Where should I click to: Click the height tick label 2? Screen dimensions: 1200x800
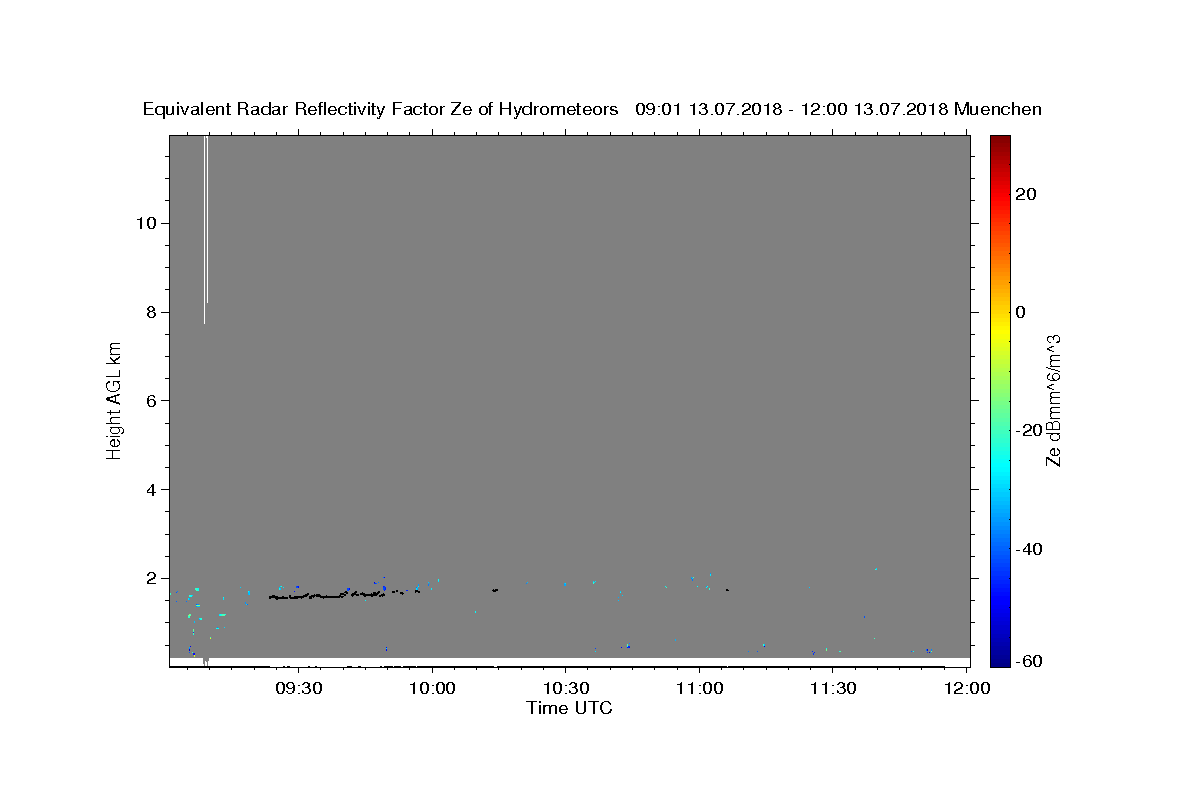[x=150, y=579]
